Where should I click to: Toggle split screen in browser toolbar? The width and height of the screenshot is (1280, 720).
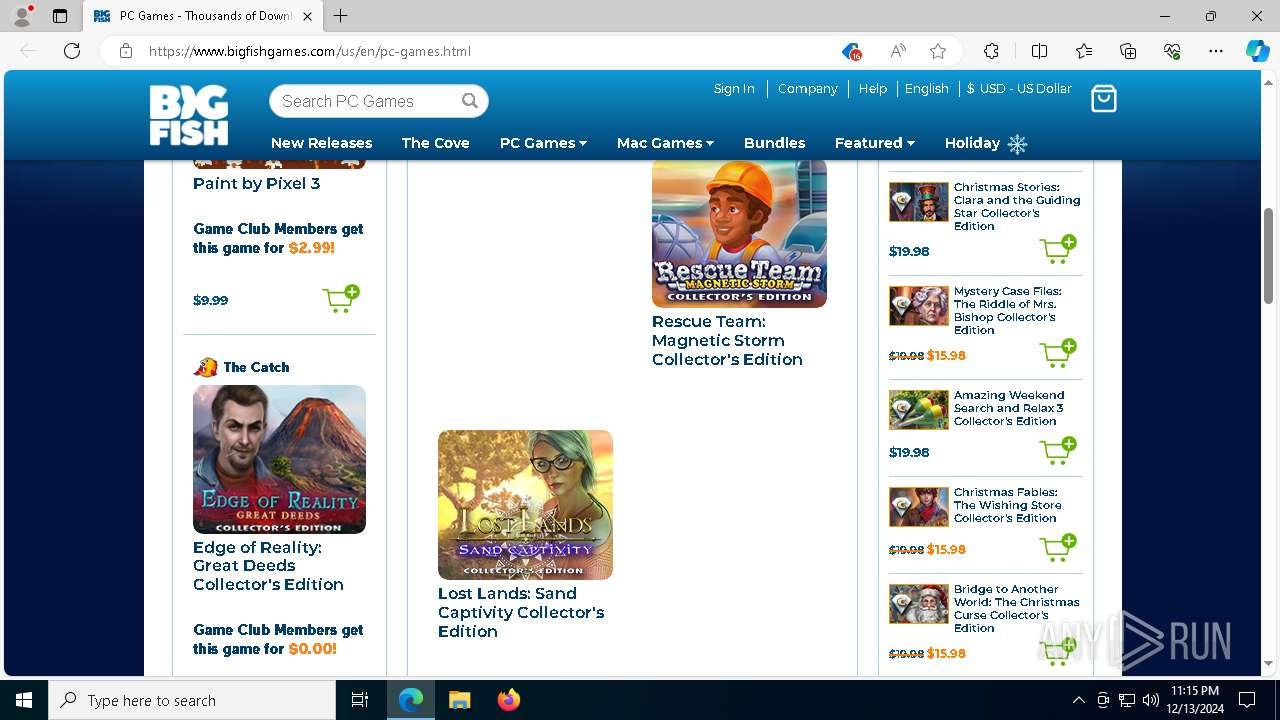pyautogui.click(x=1039, y=51)
